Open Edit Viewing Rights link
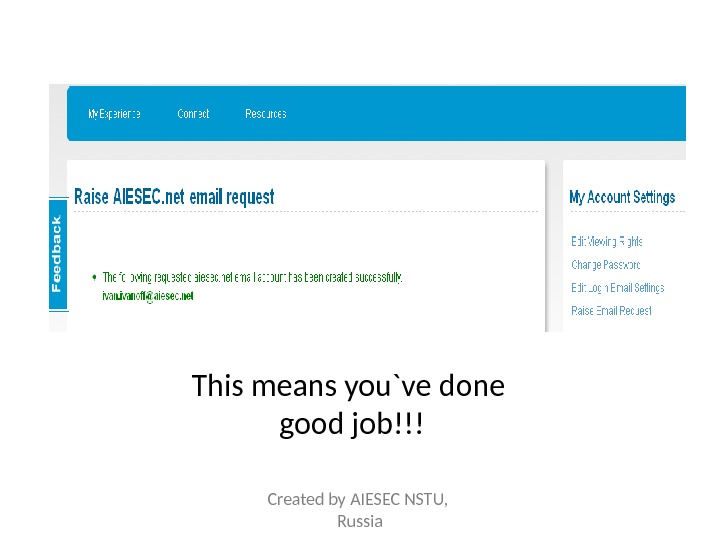Screen dimensions: 720x540 click(x=607, y=242)
